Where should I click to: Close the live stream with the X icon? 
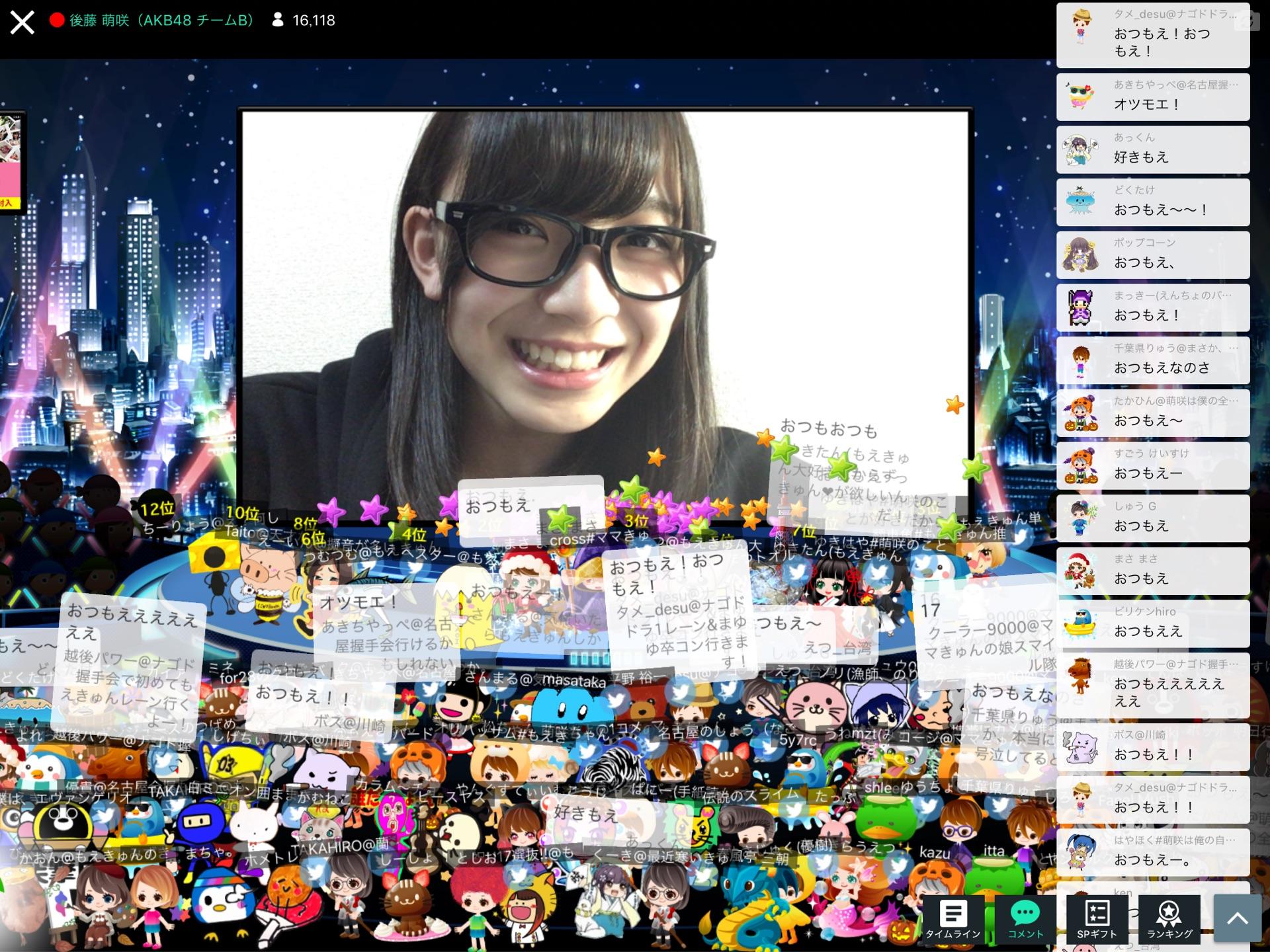[22, 21]
